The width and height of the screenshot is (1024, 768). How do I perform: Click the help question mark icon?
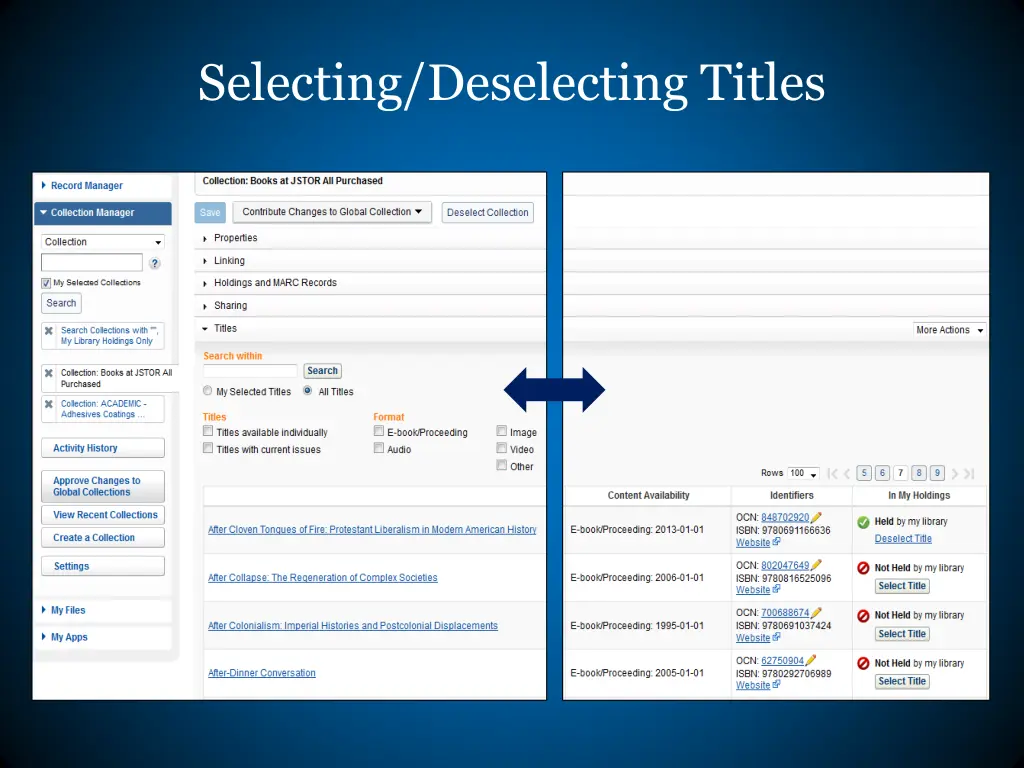(155, 264)
